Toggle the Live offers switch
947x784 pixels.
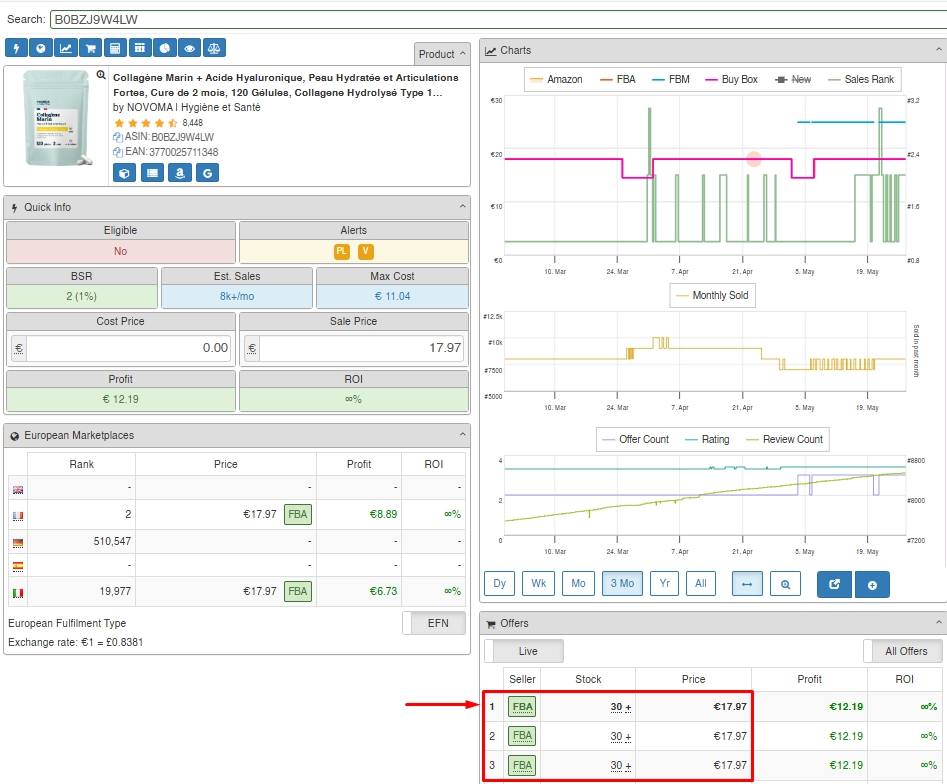[524, 651]
